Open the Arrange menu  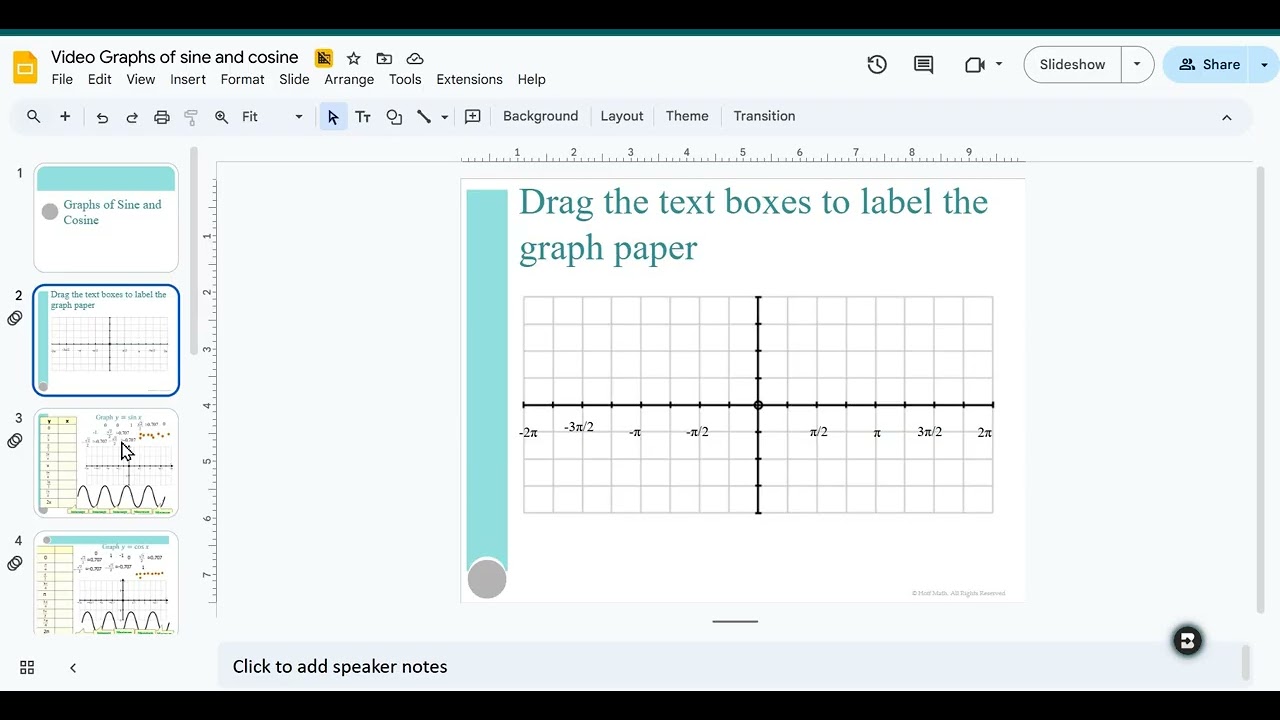click(x=349, y=80)
